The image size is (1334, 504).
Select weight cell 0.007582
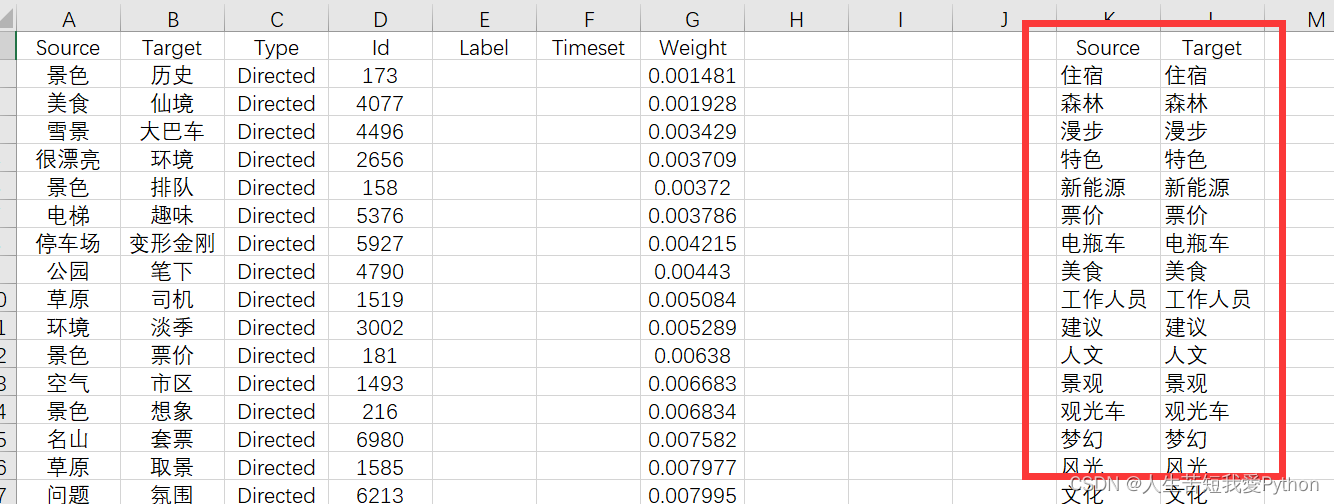pos(692,439)
